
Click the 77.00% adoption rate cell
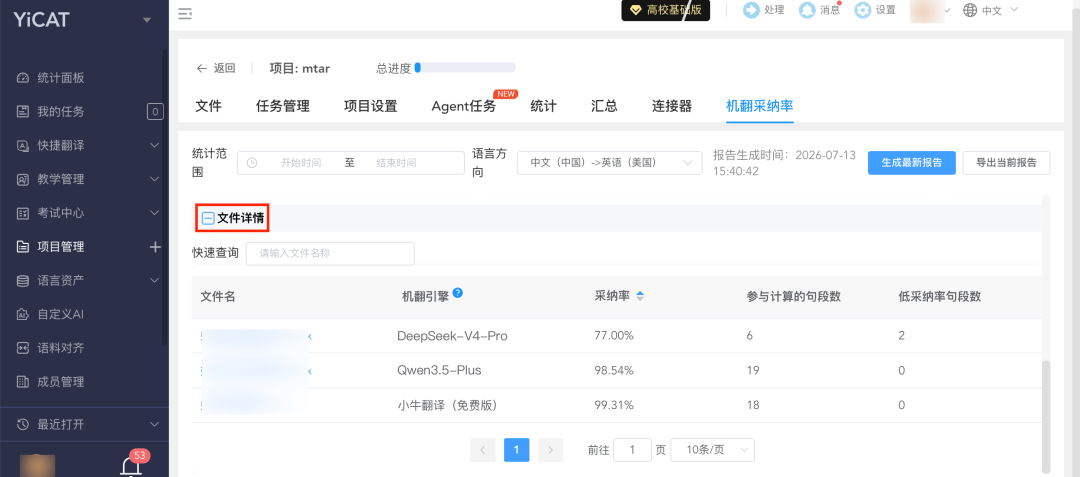click(x=614, y=336)
